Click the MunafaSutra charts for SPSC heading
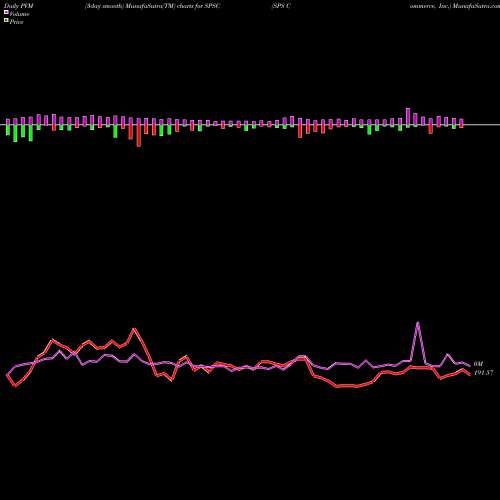This screenshot has width=500, height=500. pyautogui.click(x=152, y=6)
